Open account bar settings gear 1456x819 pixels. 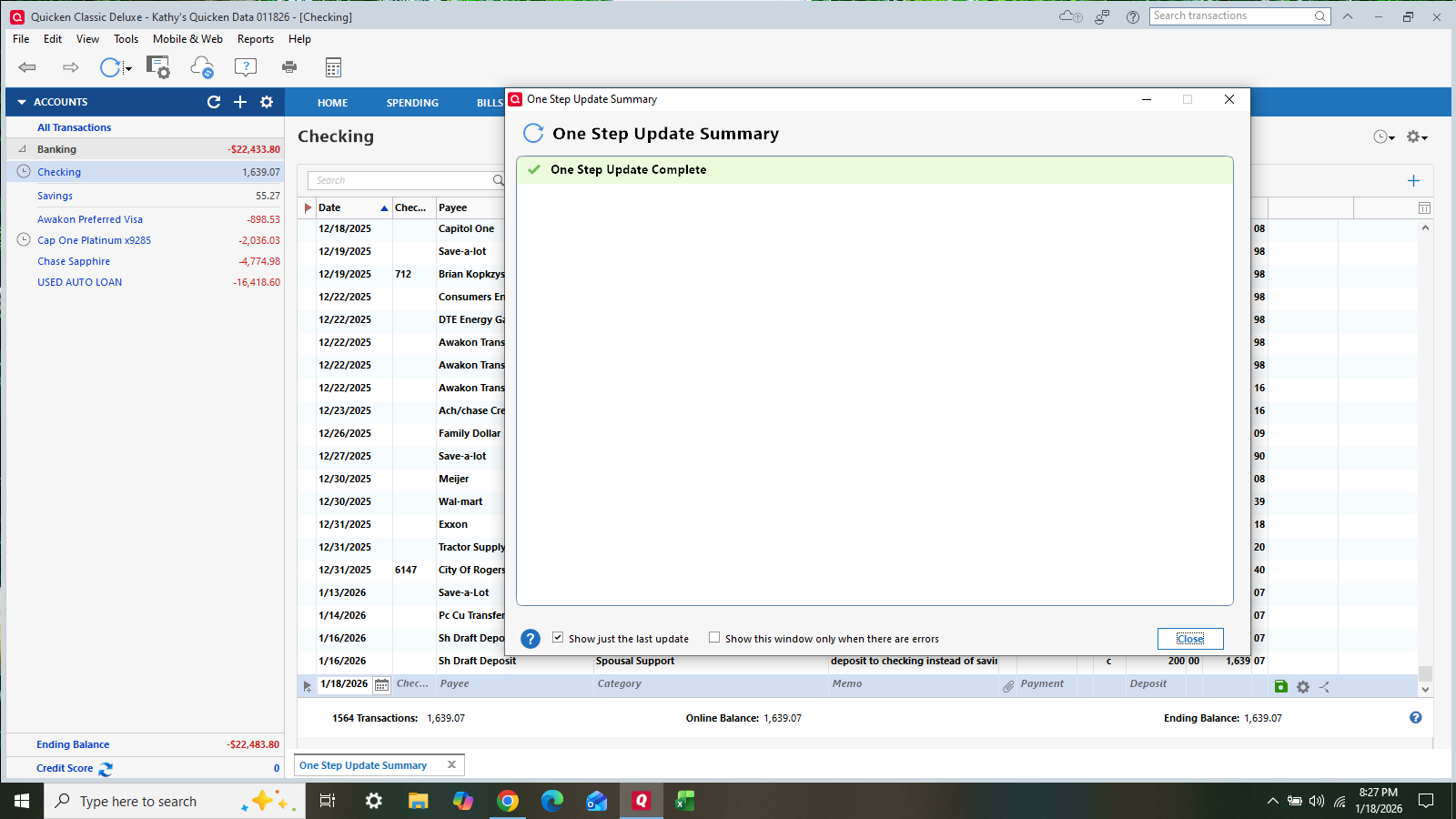[x=267, y=102]
